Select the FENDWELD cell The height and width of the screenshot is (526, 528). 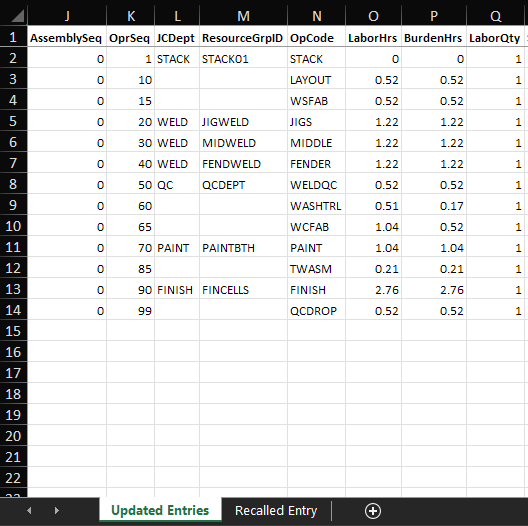pyautogui.click(x=243, y=163)
